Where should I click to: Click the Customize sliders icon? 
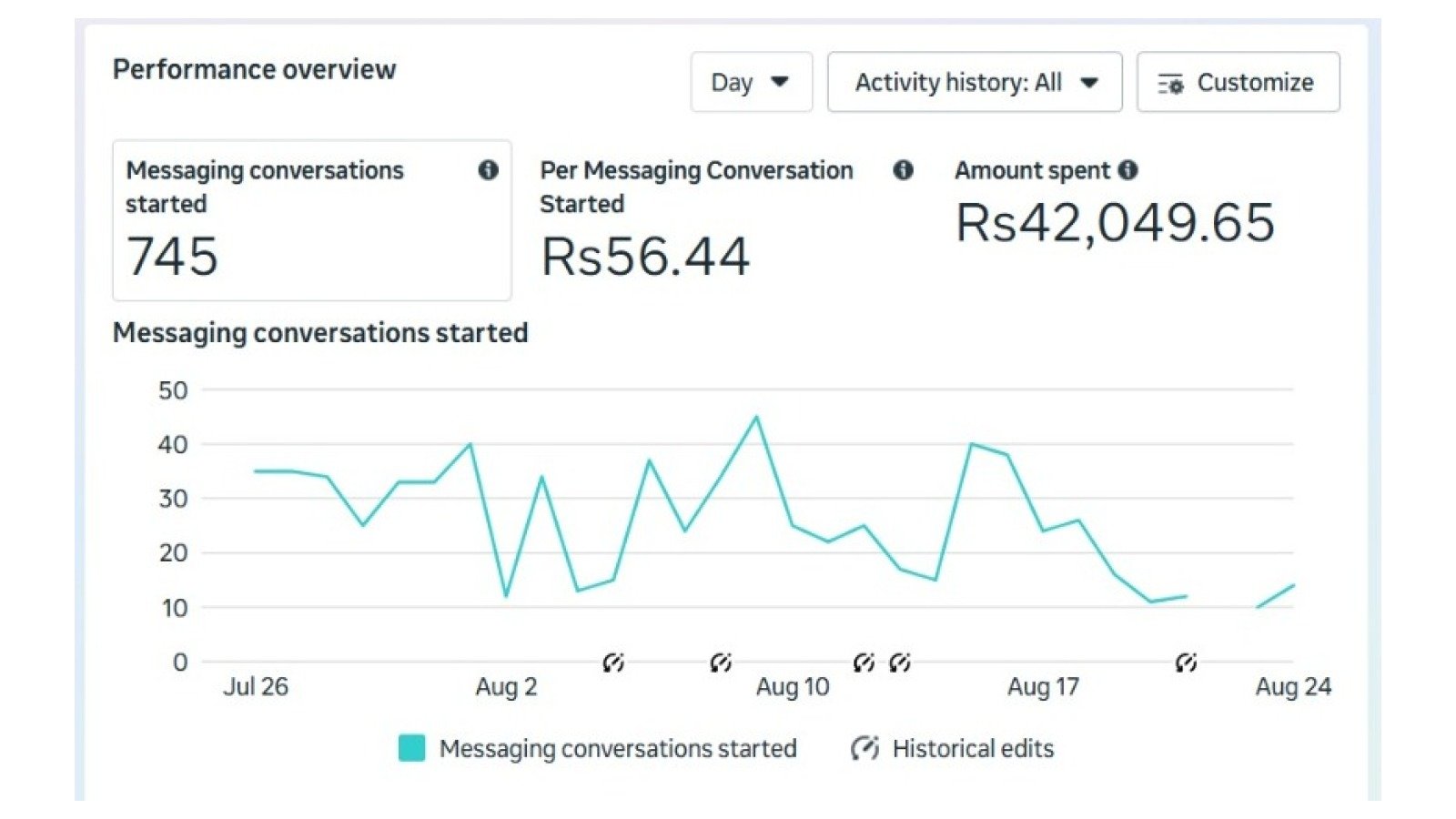1170,84
